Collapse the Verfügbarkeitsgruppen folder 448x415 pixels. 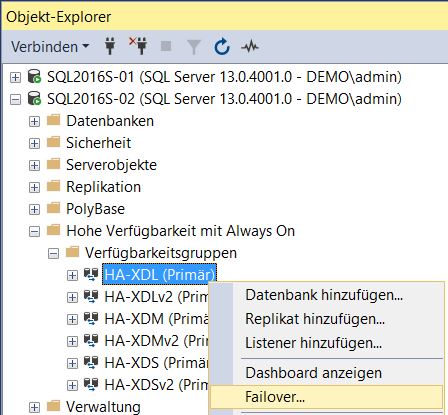tap(53, 253)
